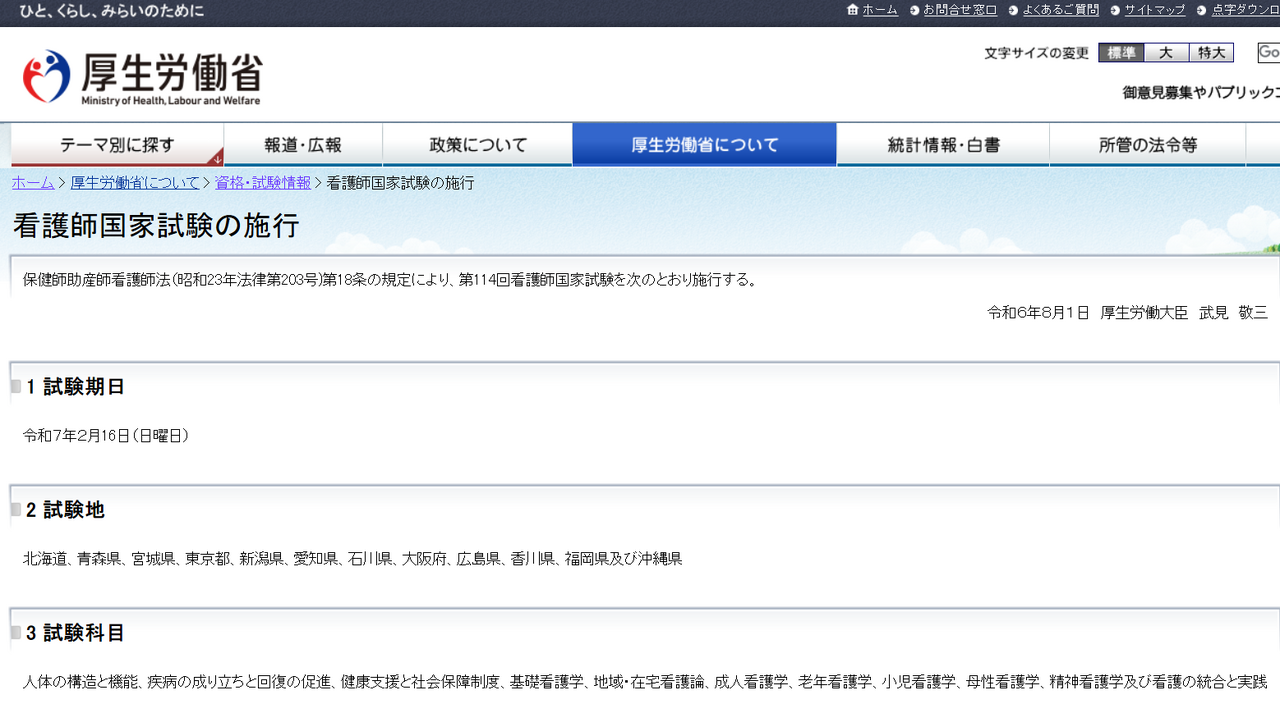Open the 統計情報・白書 navigation tab
The image size is (1280, 713).
coord(943,145)
